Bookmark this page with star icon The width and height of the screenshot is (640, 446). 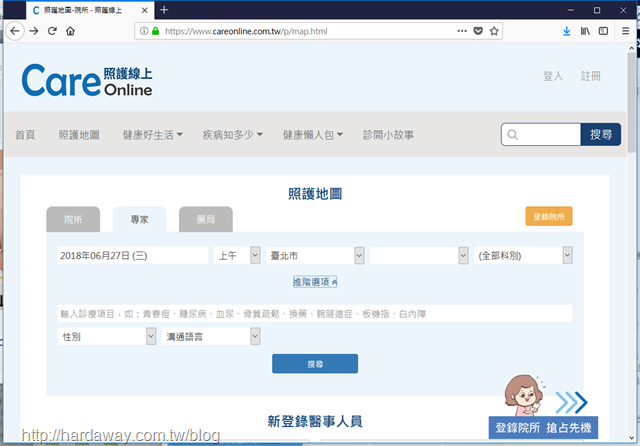pos(494,31)
